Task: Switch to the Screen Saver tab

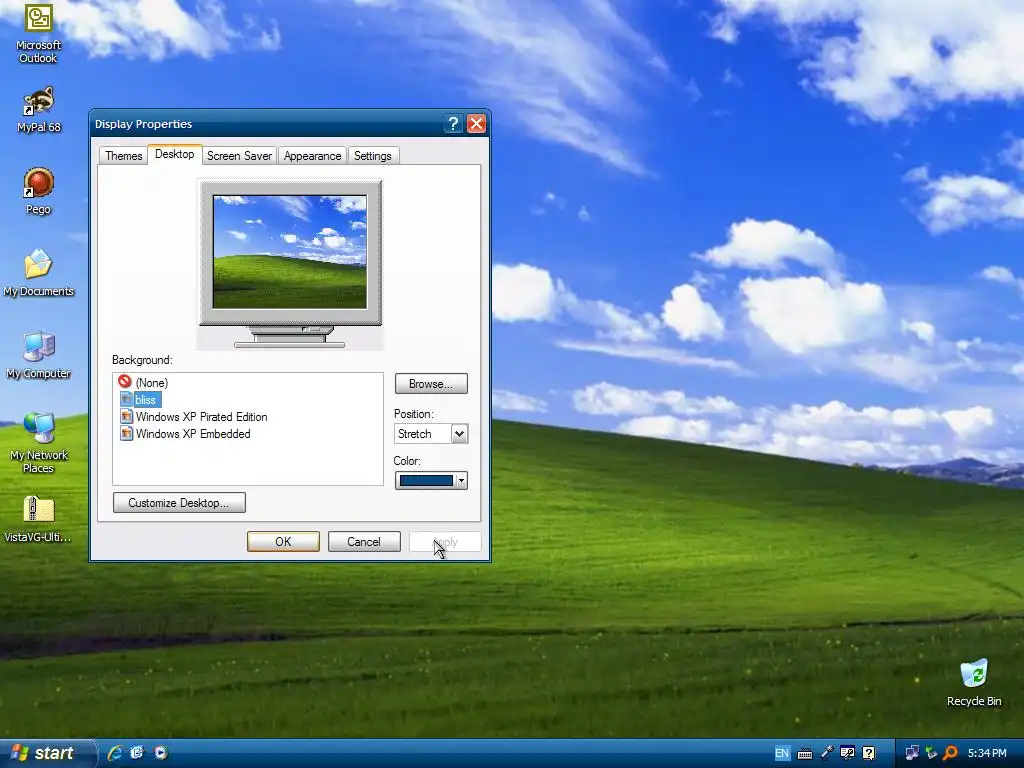Action: (239, 155)
